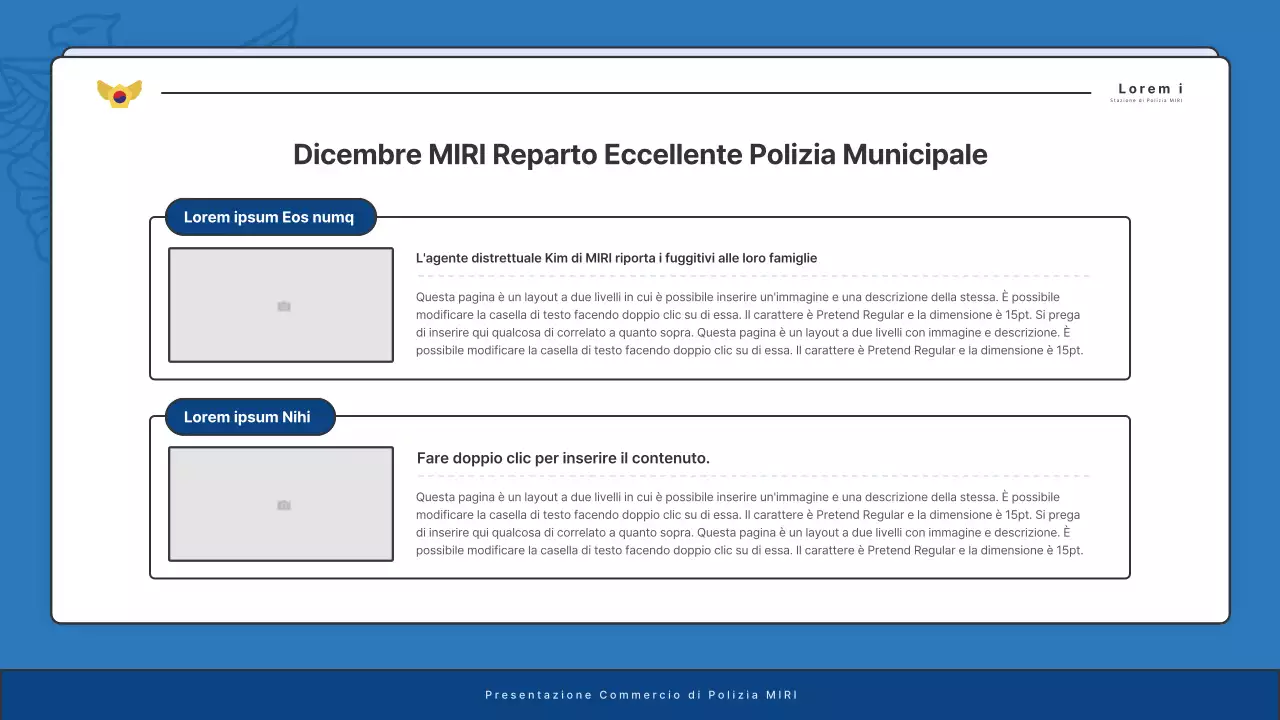This screenshot has height=720, width=1280.
Task: Click the first card's body paragraph text
Action: click(x=750, y=324)
